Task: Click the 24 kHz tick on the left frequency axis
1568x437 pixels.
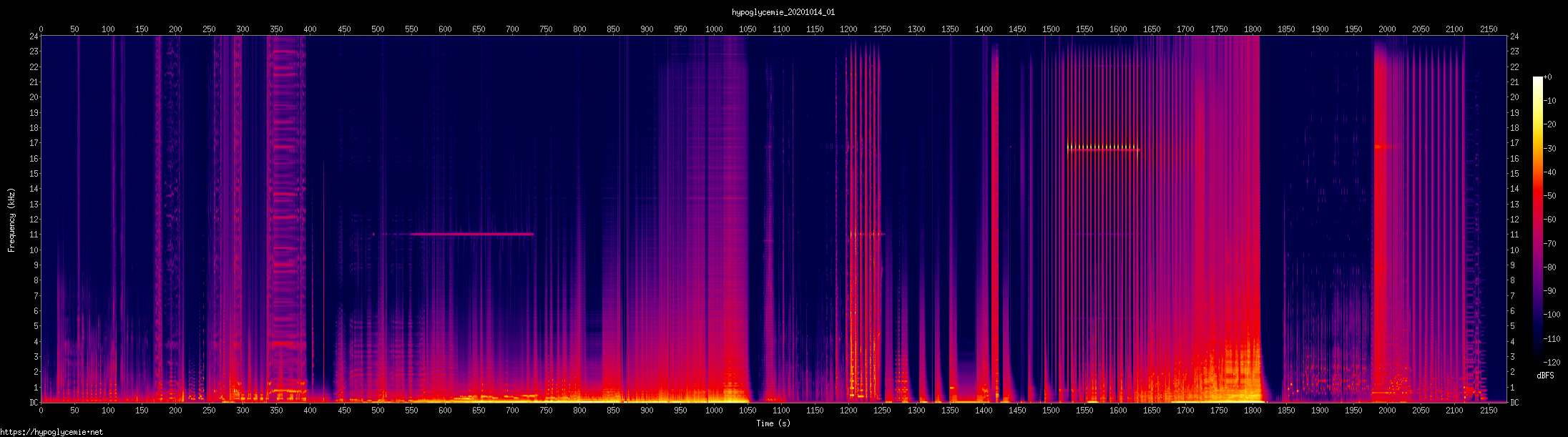Action: click(x=34, y=36)
